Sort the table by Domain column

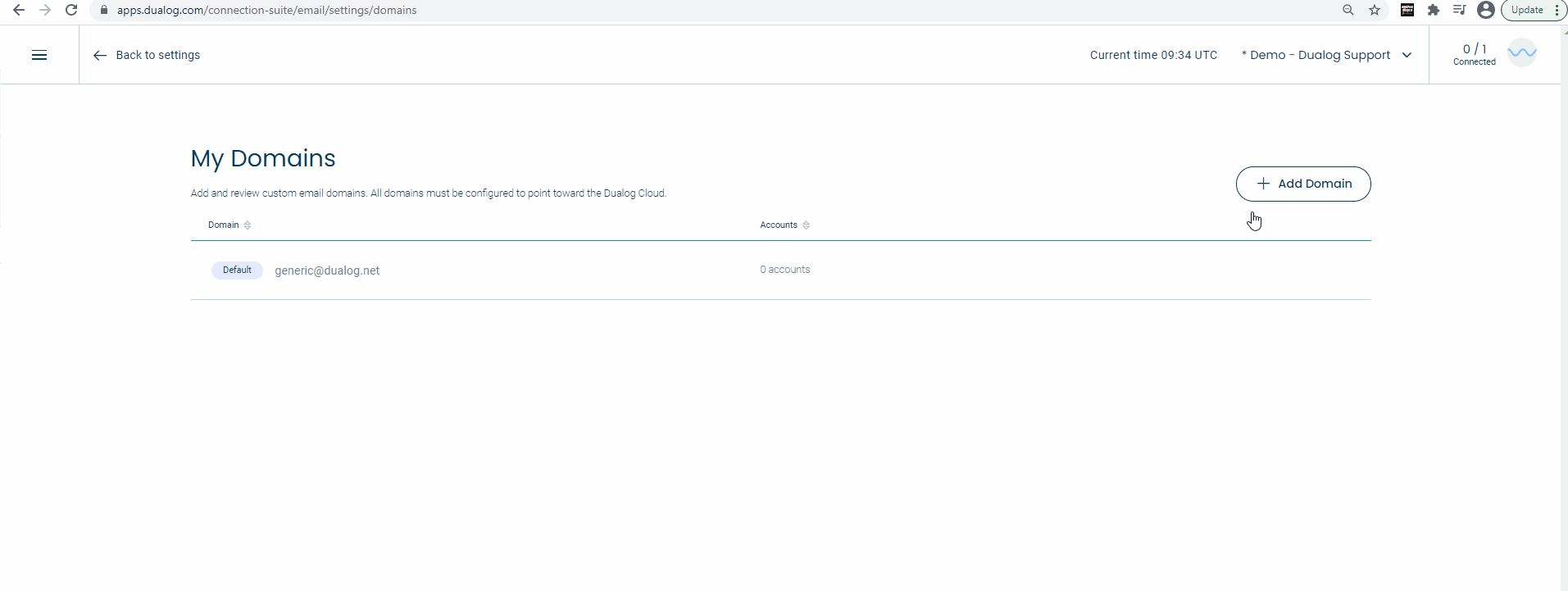click(230, 225)
